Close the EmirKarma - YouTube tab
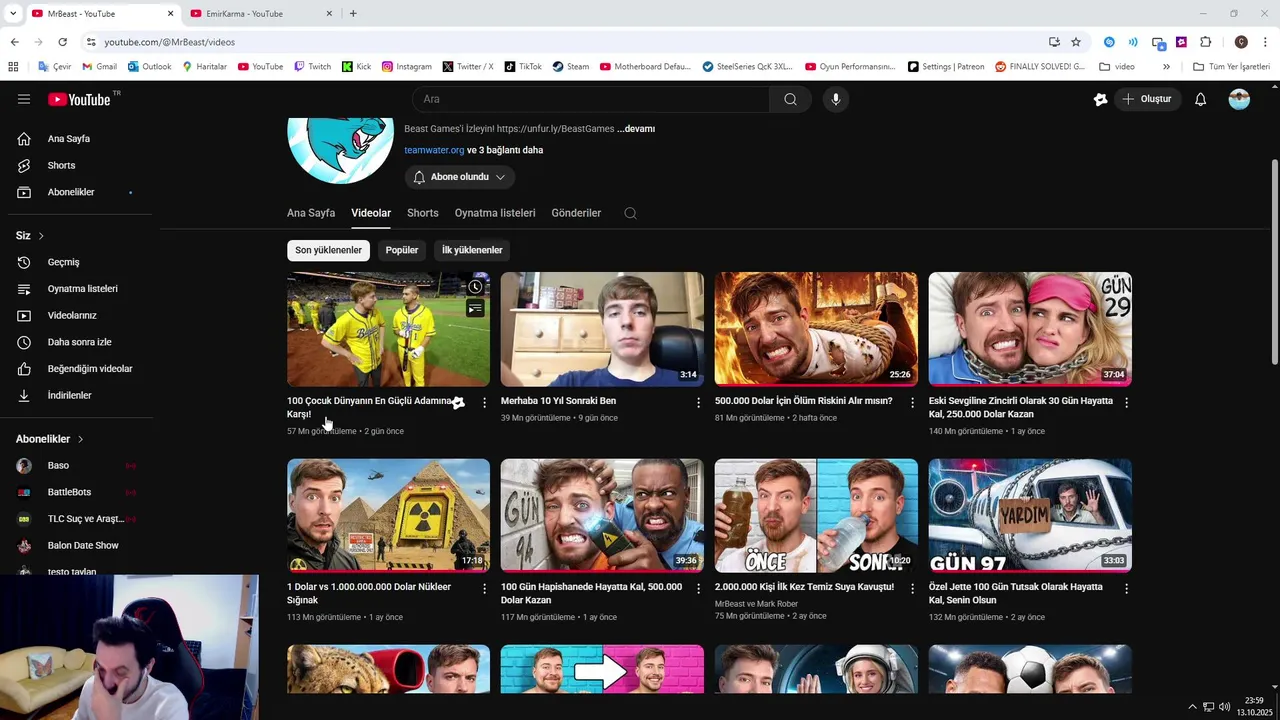Screen dimensions: 1280x720 point(330,14)
